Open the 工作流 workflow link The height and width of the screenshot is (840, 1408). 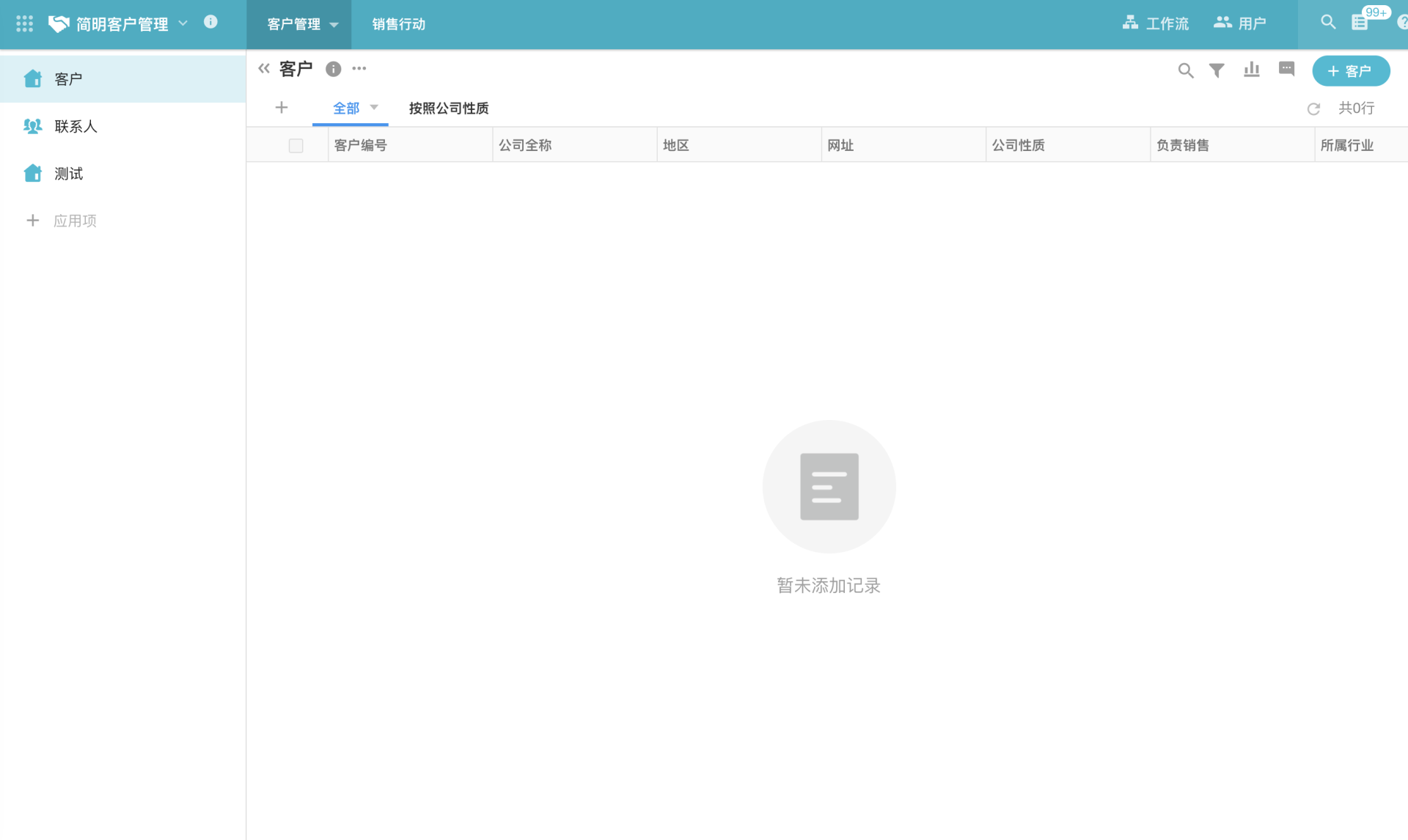click(x=1156, y=23)
